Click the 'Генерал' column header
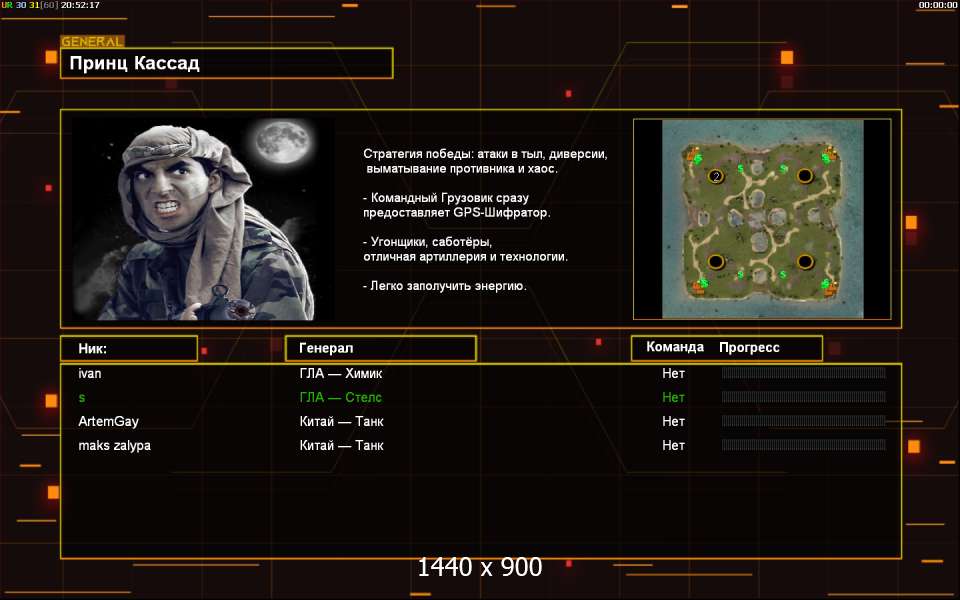 [x=380, y=348]
